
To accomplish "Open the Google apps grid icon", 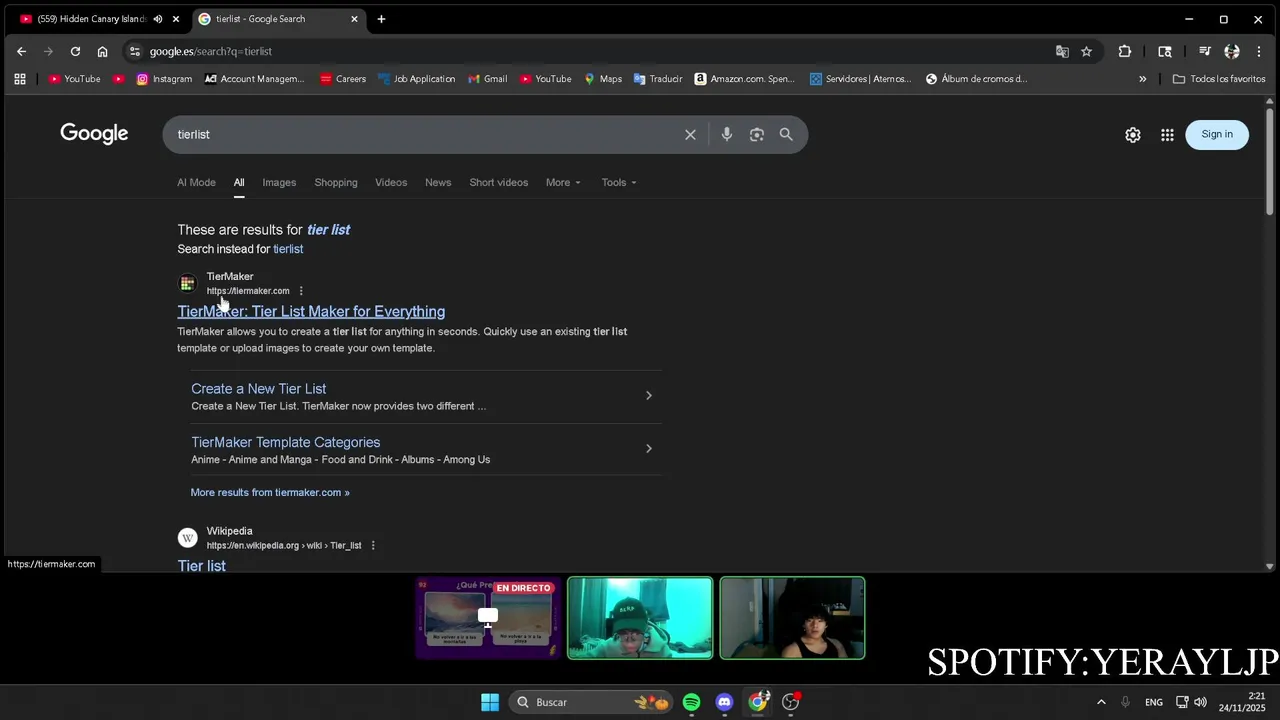I will pyautogui.click(x=1167, y=134).
